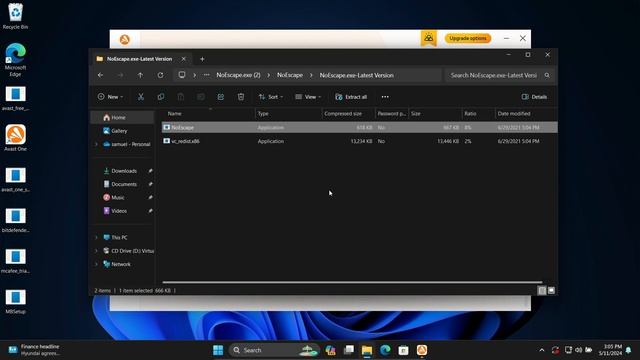The image size is (640, 360).
Task: Expand the This PC tree node
Action: click(x=97, y=237)
